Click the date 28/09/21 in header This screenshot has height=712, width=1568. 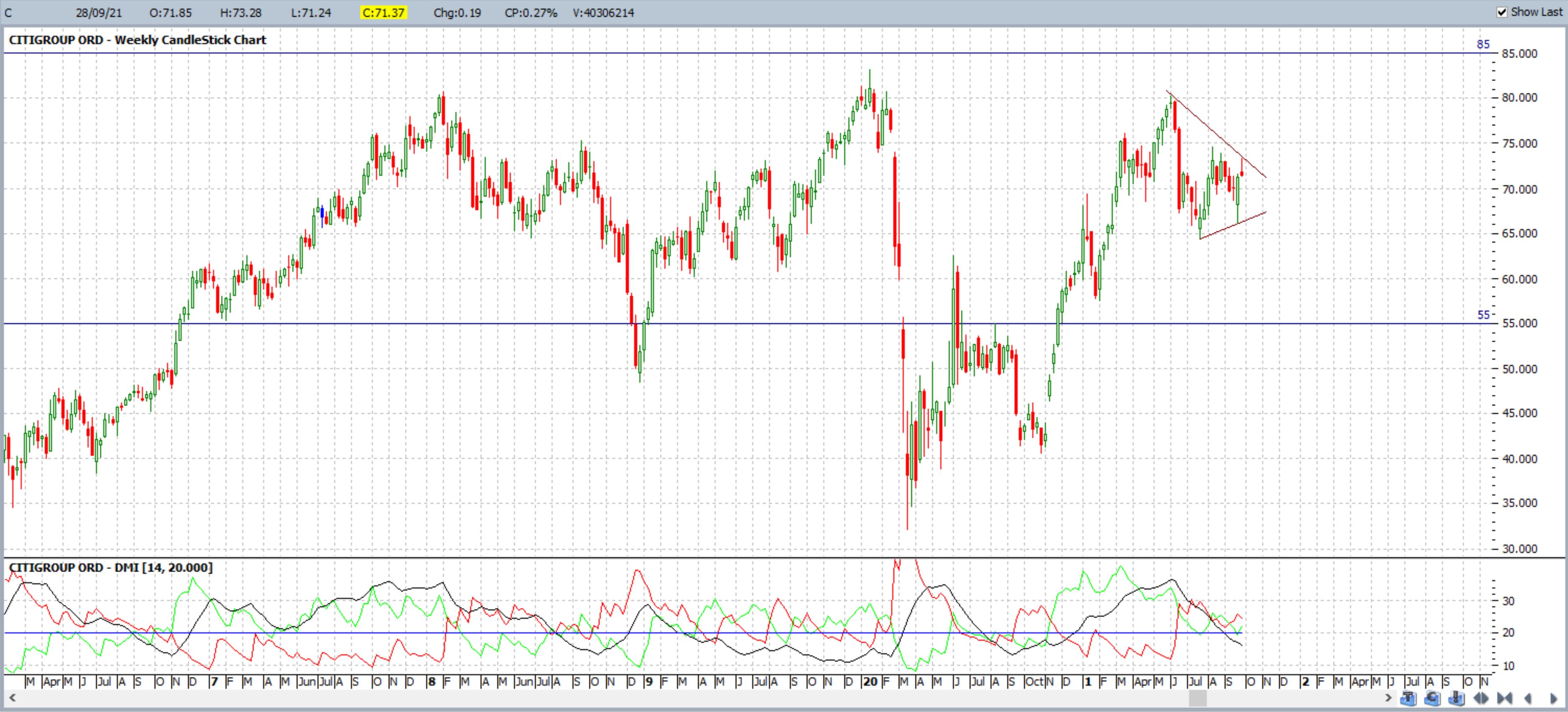click(x=98, y=13)
